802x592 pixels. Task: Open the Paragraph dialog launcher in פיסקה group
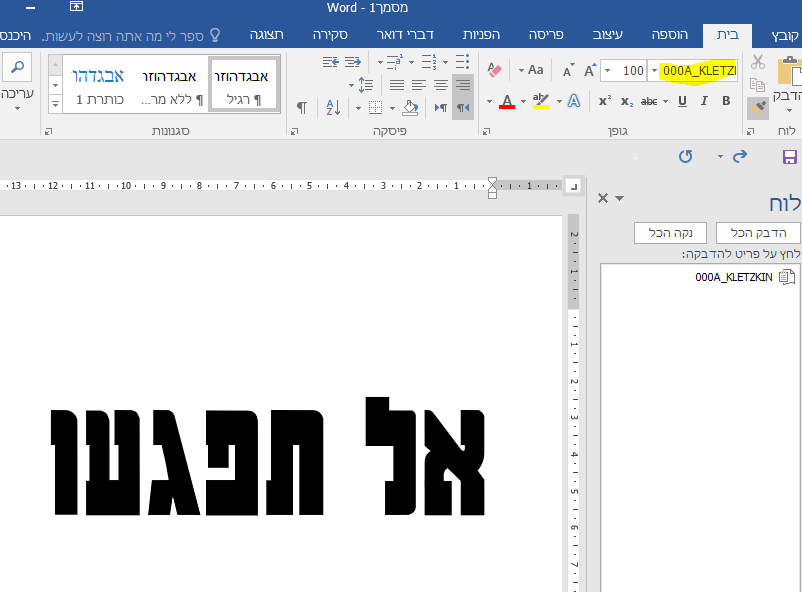[294, 131]
